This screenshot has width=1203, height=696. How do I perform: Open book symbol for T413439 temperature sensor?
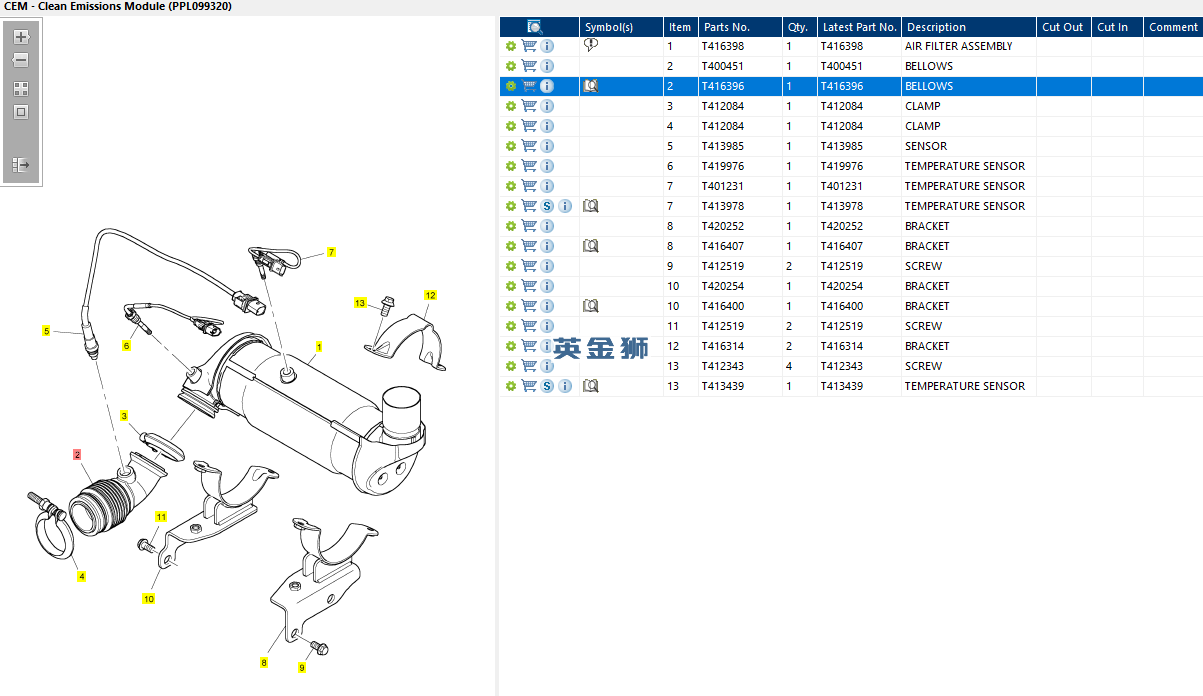pyautogui.click(x=590, y=386)
